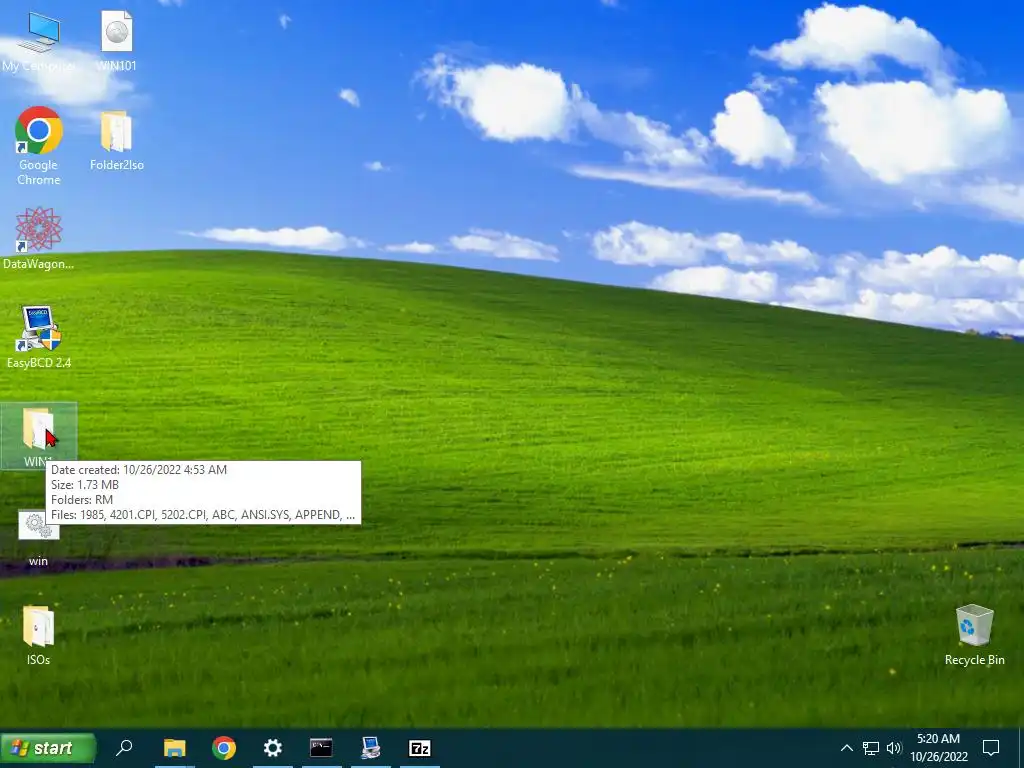Click the Show desktop sliver at taskbar end
Image resolution: width=1024 pixels, height=768 pixels.
click(1021, 748)
